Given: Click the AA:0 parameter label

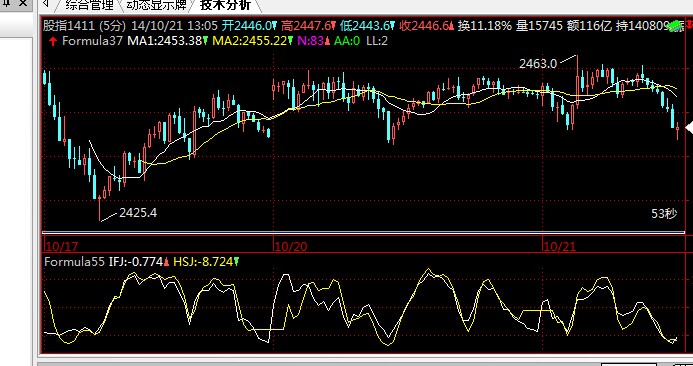Looking at the screenshot, I should pyautogui.click(x=347, y=41).
